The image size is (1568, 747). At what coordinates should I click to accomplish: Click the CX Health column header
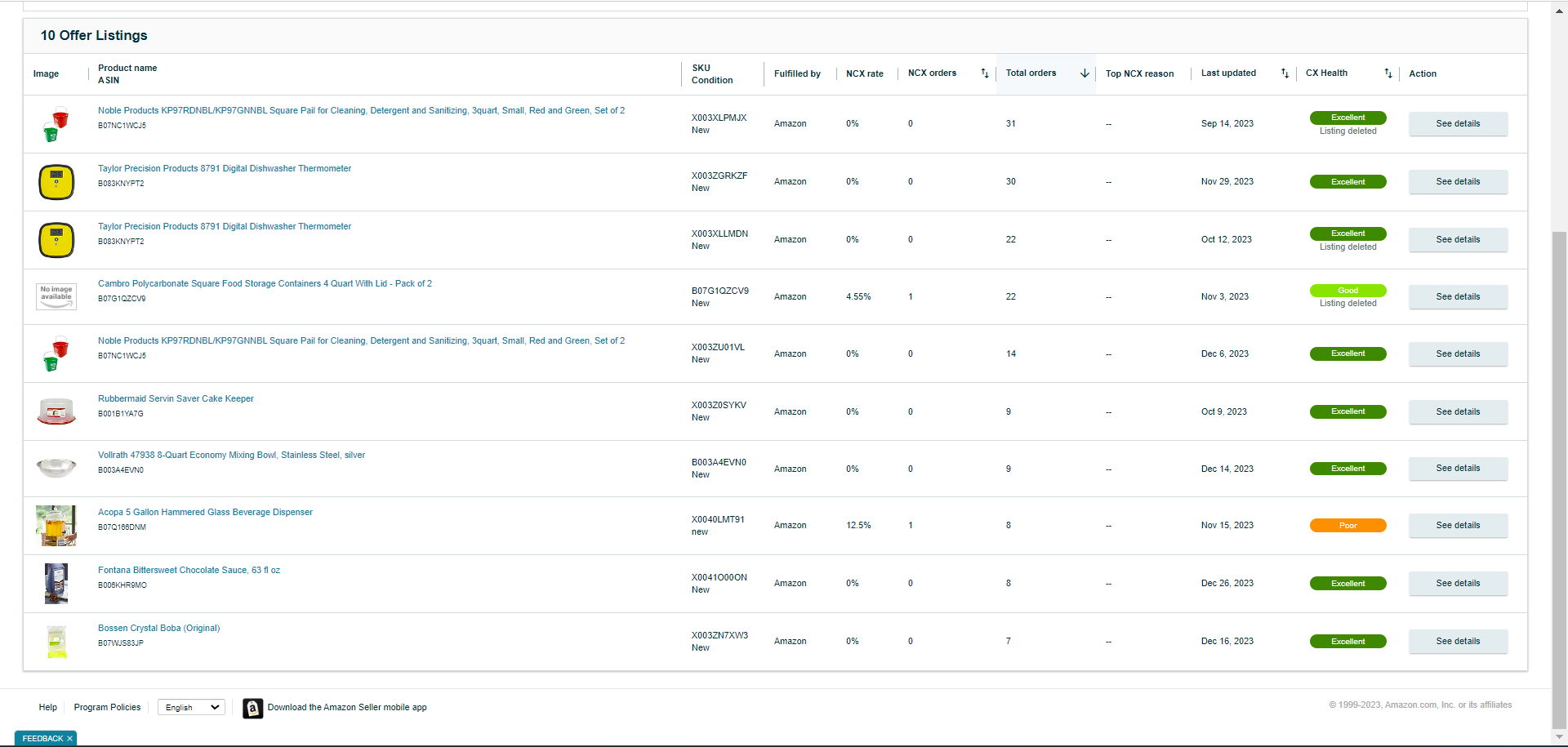point(1326,73)
